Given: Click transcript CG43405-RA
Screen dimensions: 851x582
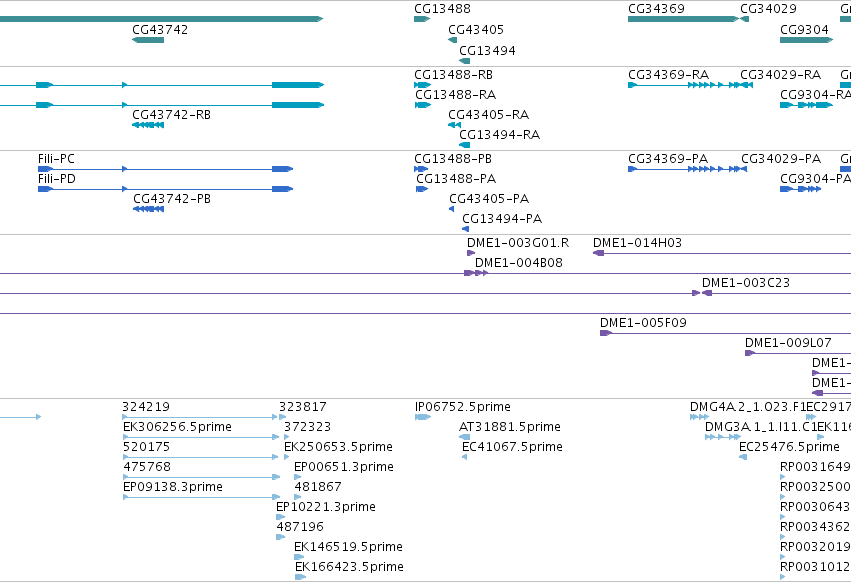Looking at the screenshot, I should (455, 125).
